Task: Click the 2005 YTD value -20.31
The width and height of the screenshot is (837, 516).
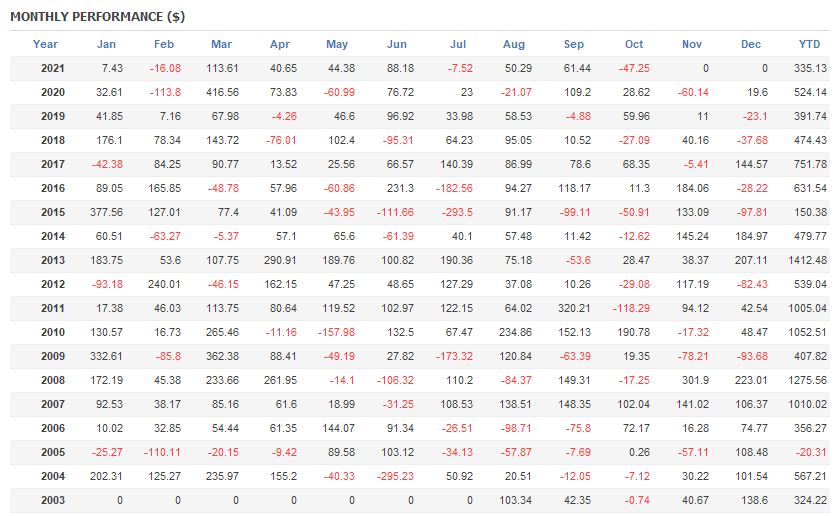Action: 811,452
